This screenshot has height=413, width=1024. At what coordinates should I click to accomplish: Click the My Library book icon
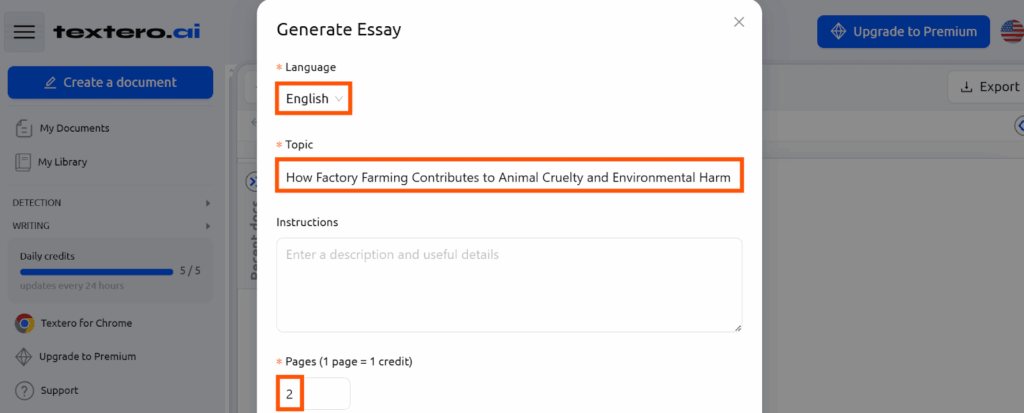(23, 162)
